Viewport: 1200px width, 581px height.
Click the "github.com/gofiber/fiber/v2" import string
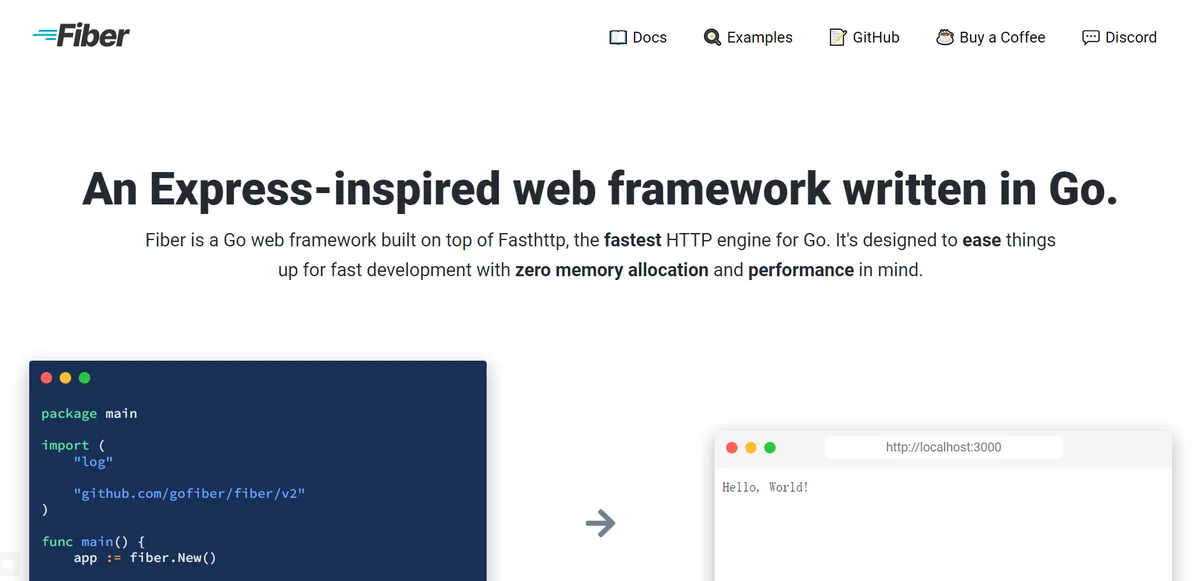(189, 493)
